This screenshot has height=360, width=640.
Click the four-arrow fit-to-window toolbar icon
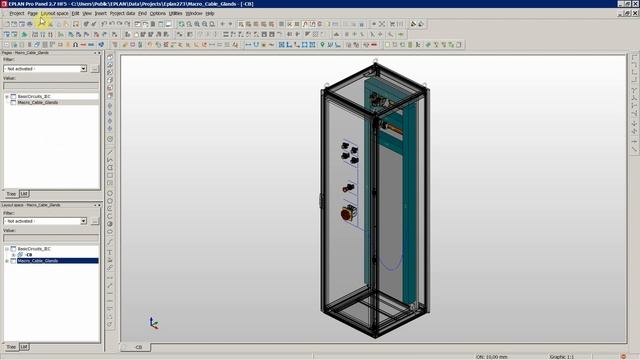(x=382, y=24)
